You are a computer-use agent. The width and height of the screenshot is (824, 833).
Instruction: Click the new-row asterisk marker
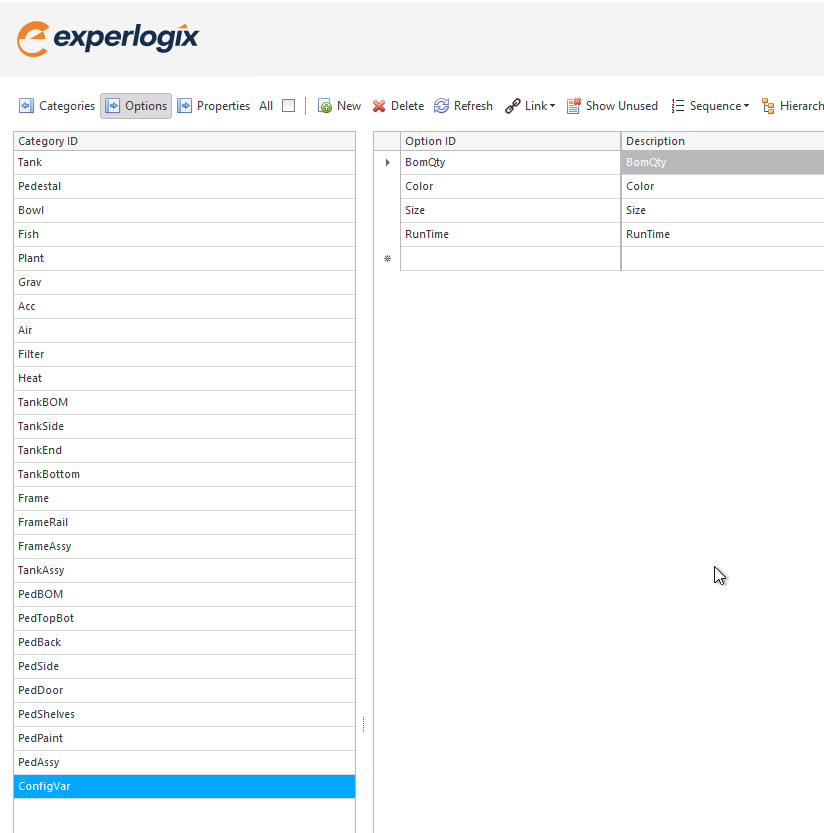pyautogui.click(x=387, y=259)
